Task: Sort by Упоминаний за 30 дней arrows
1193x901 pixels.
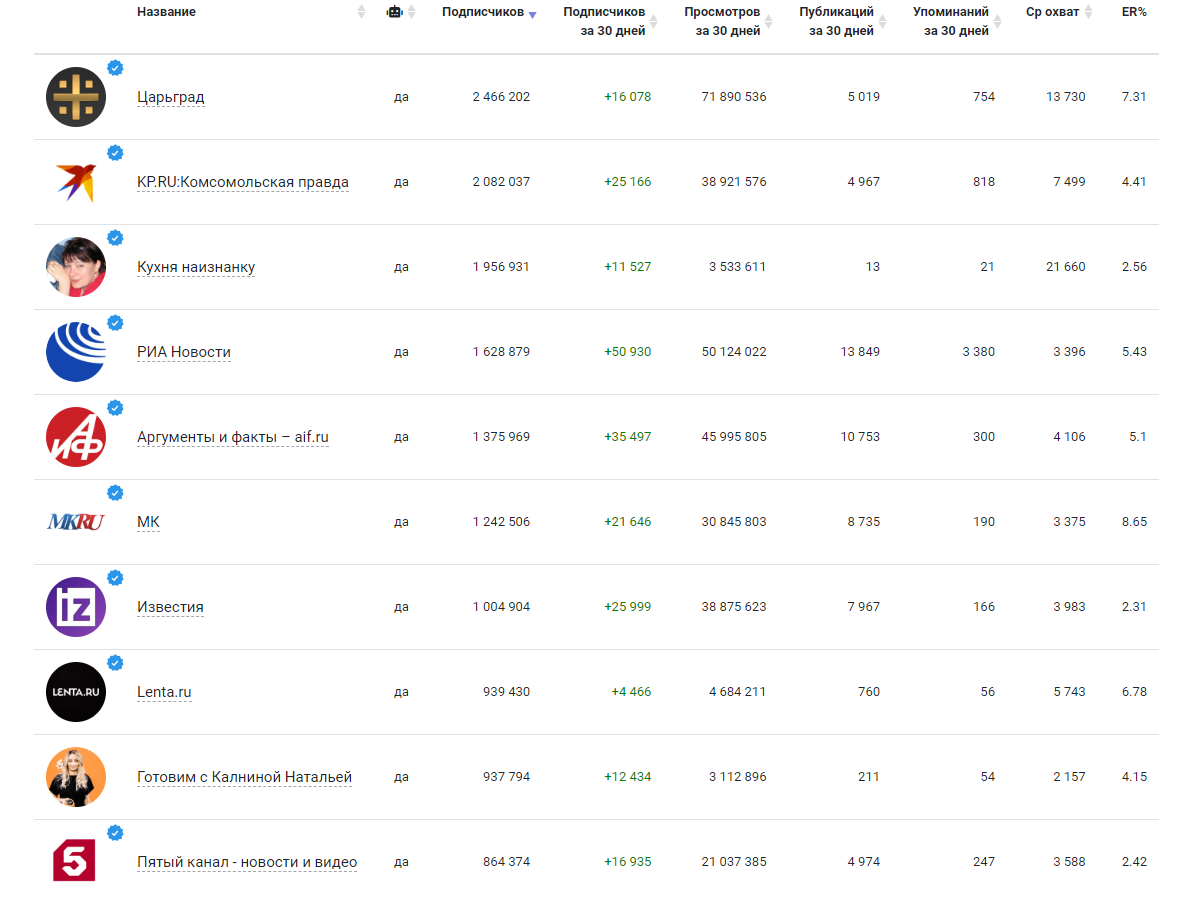Action: [x=997, y=22]
